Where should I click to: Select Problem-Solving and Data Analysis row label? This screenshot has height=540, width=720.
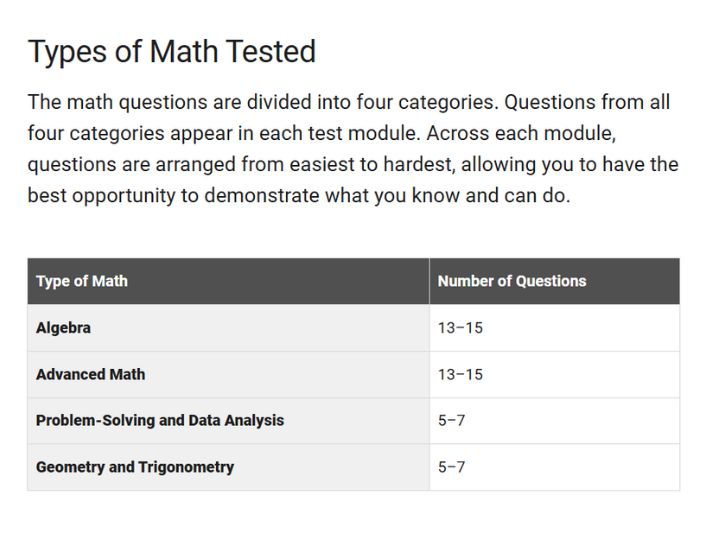160,420
